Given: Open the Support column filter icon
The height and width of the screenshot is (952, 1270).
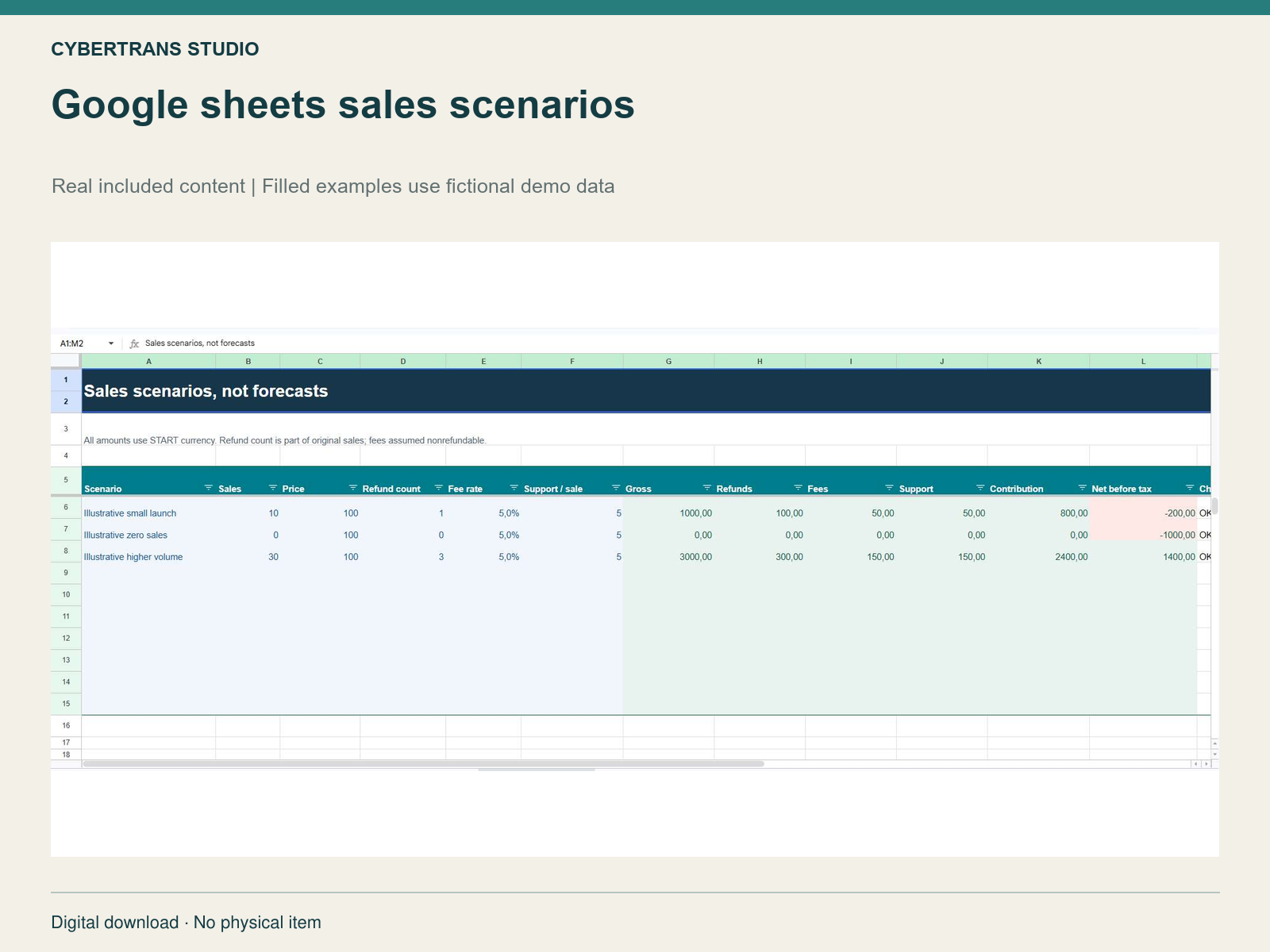Looking at the screenshot, I should pyautogui.click(x=980, y=488).
